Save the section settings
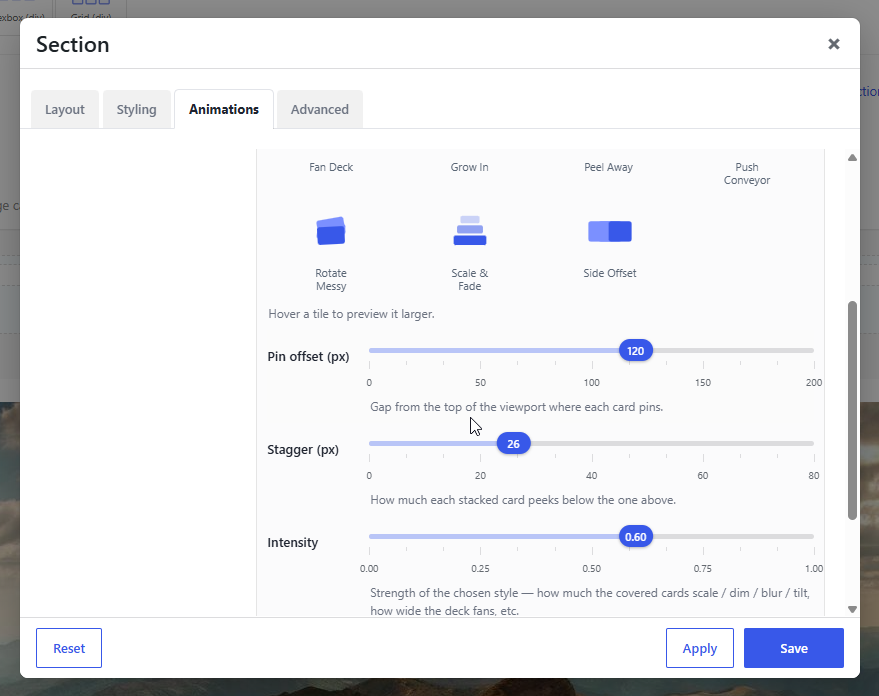879x696 pixels. [794, 648]
